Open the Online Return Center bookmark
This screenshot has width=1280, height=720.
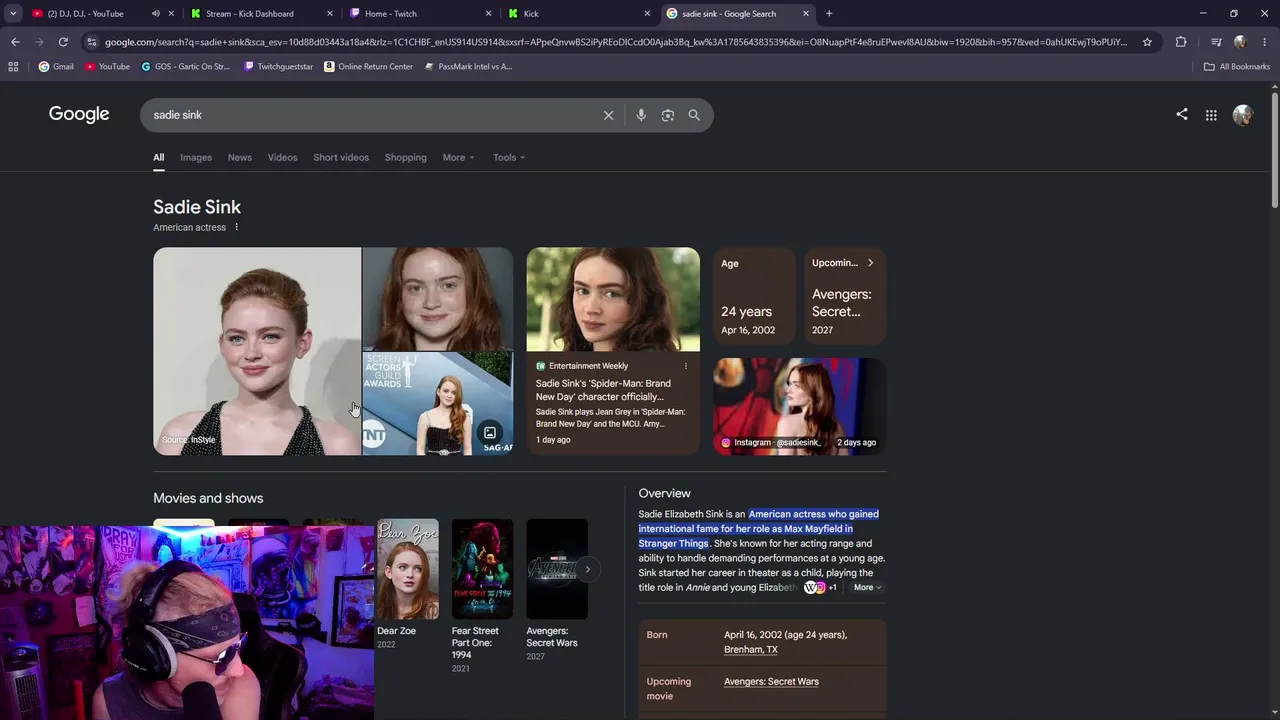click(x=368, y=67)
